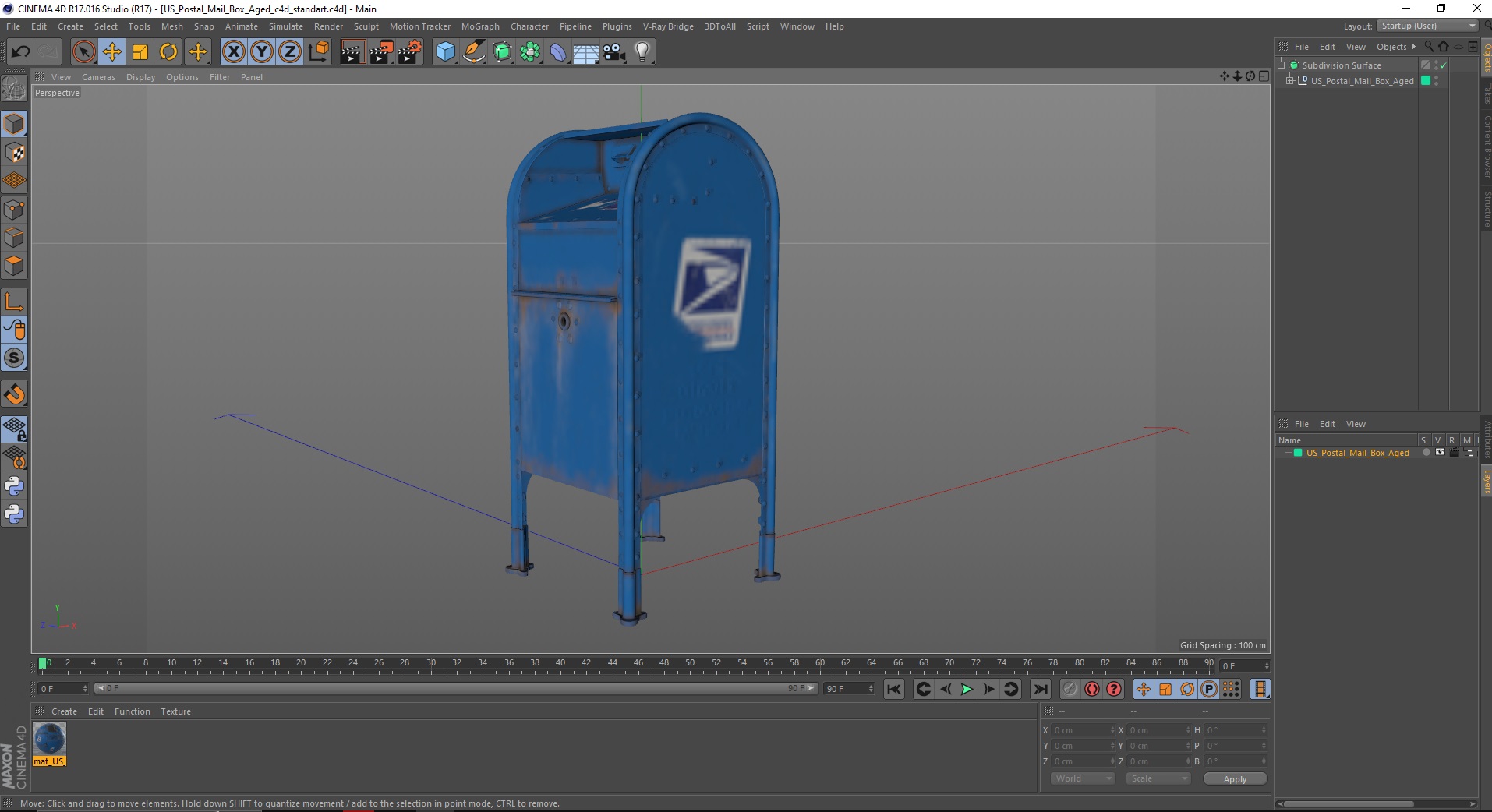Viewport: 1492px width, 812px height.
Task: Toggle the Y axis lock
Action: coord(262,52)
